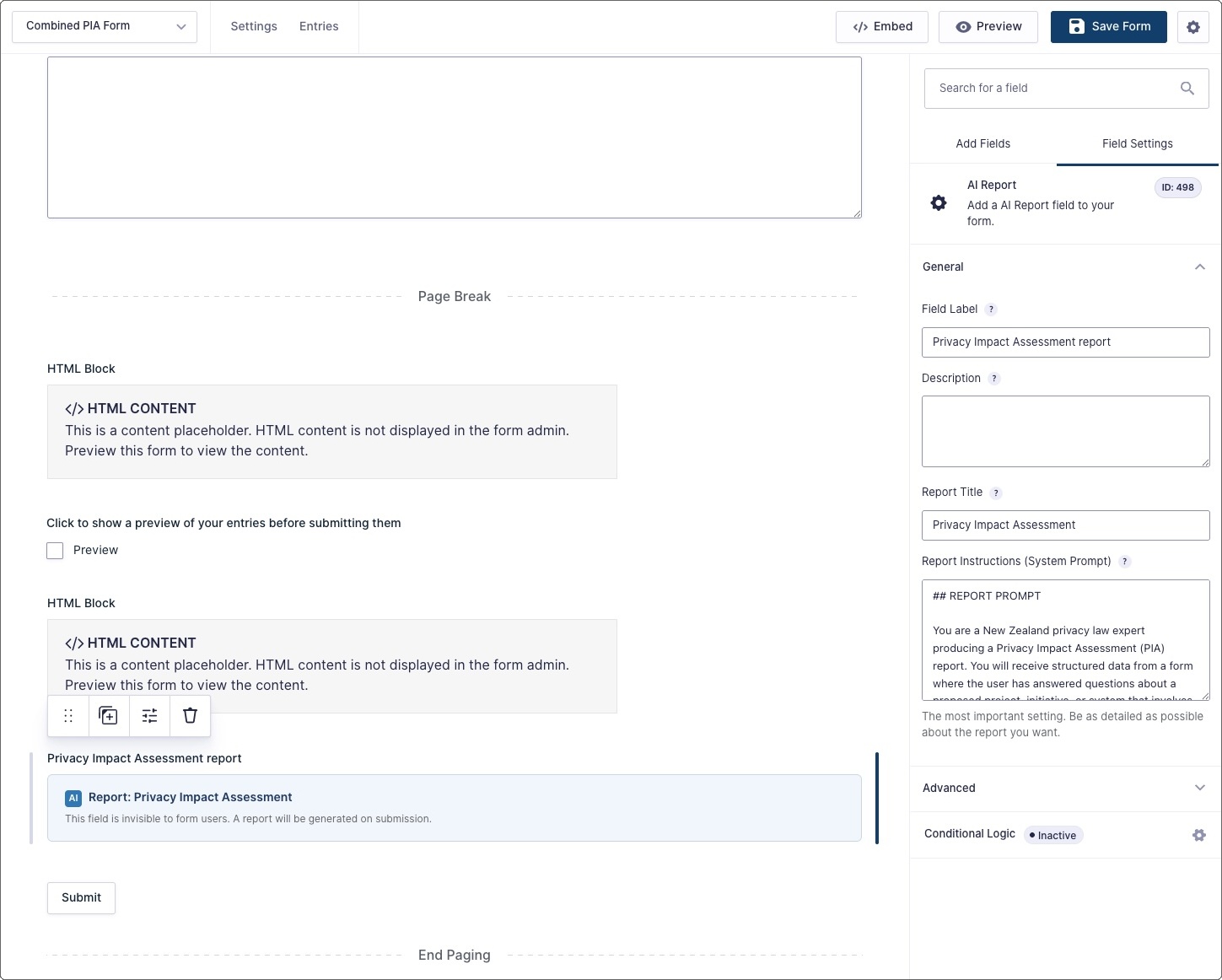Viewport: 1222px width, 980px height.
Task: Click the Embed button
Action: click(x=882, y=27)
